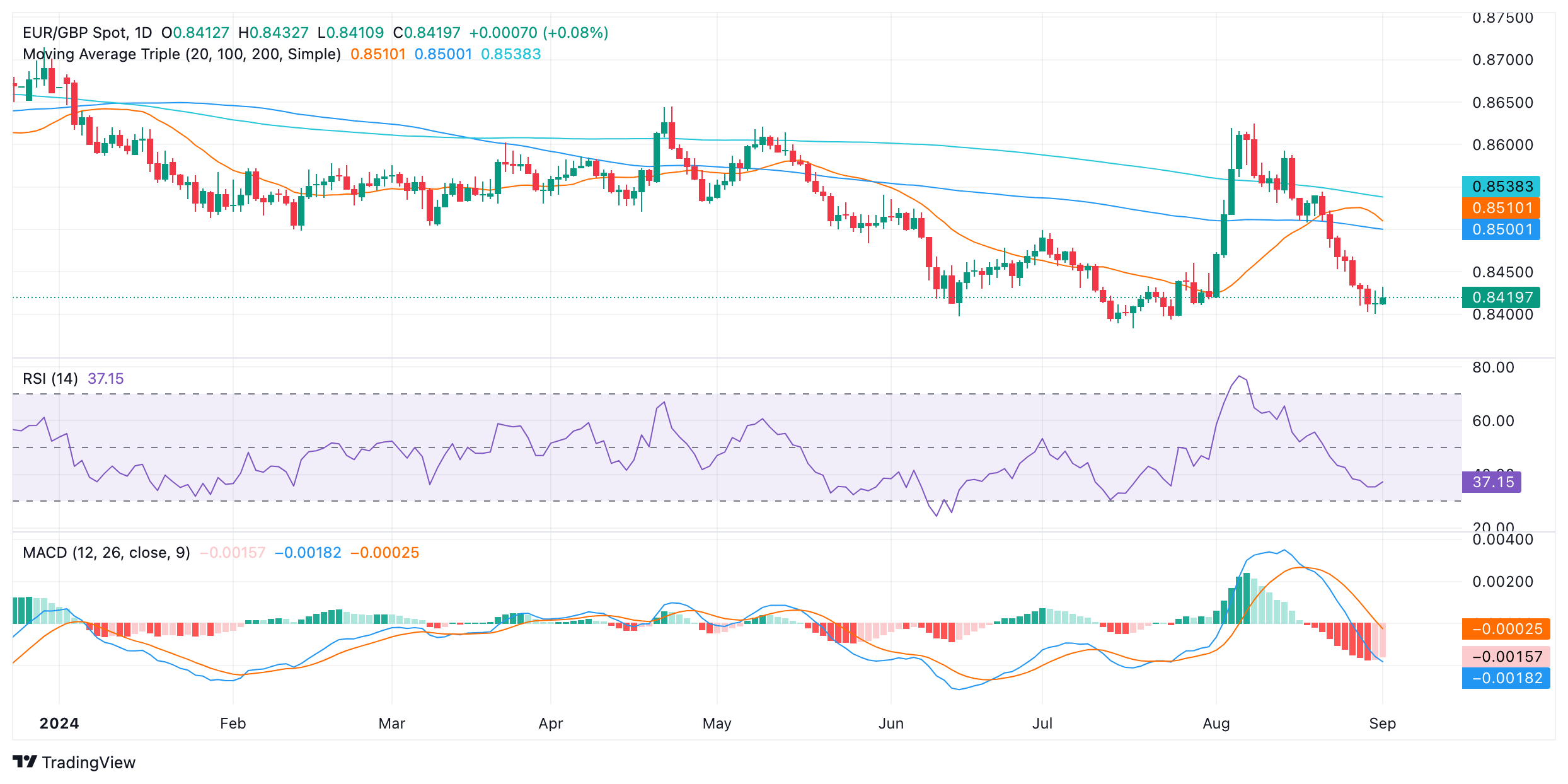Image resolution: width=1568 pixels, height=784 pixels.
Task: Click the orange 0.85101 moving average tag
Action: (1501, 208)
